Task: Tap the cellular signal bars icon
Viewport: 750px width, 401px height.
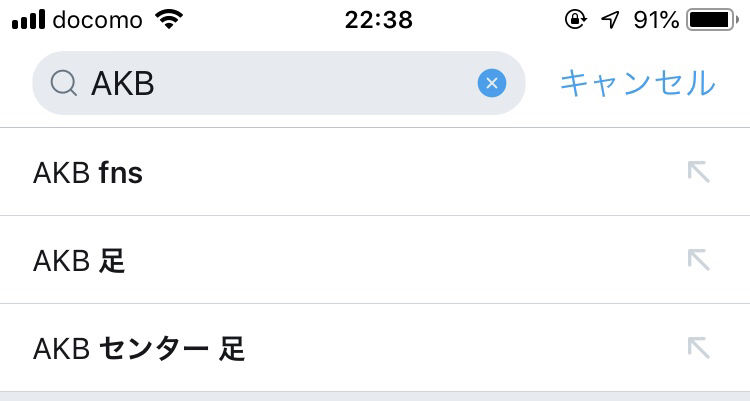Action: click(x=28, y=20)
